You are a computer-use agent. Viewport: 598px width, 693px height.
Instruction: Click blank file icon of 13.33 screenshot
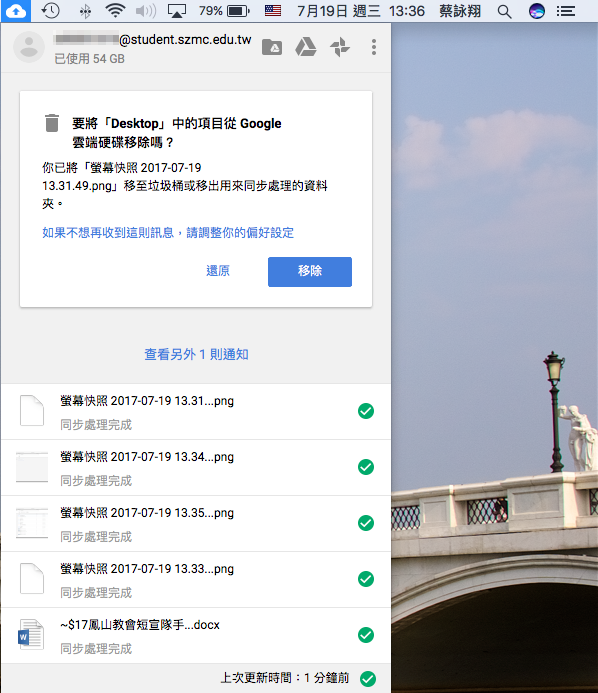(x=32, y=579)
